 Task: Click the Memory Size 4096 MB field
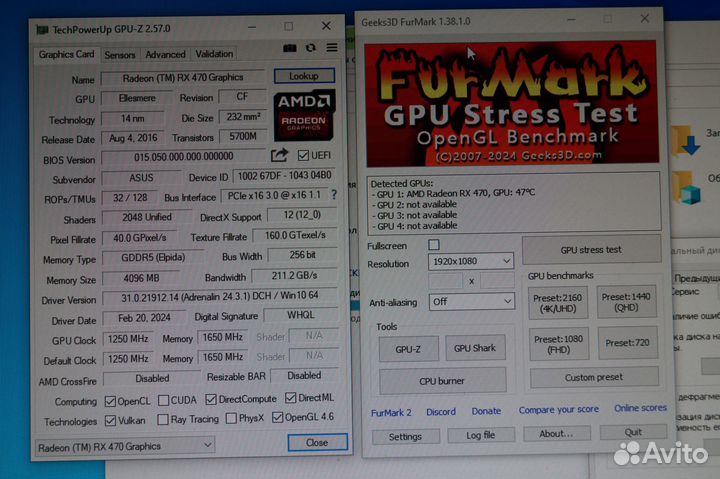pos(141,278)
